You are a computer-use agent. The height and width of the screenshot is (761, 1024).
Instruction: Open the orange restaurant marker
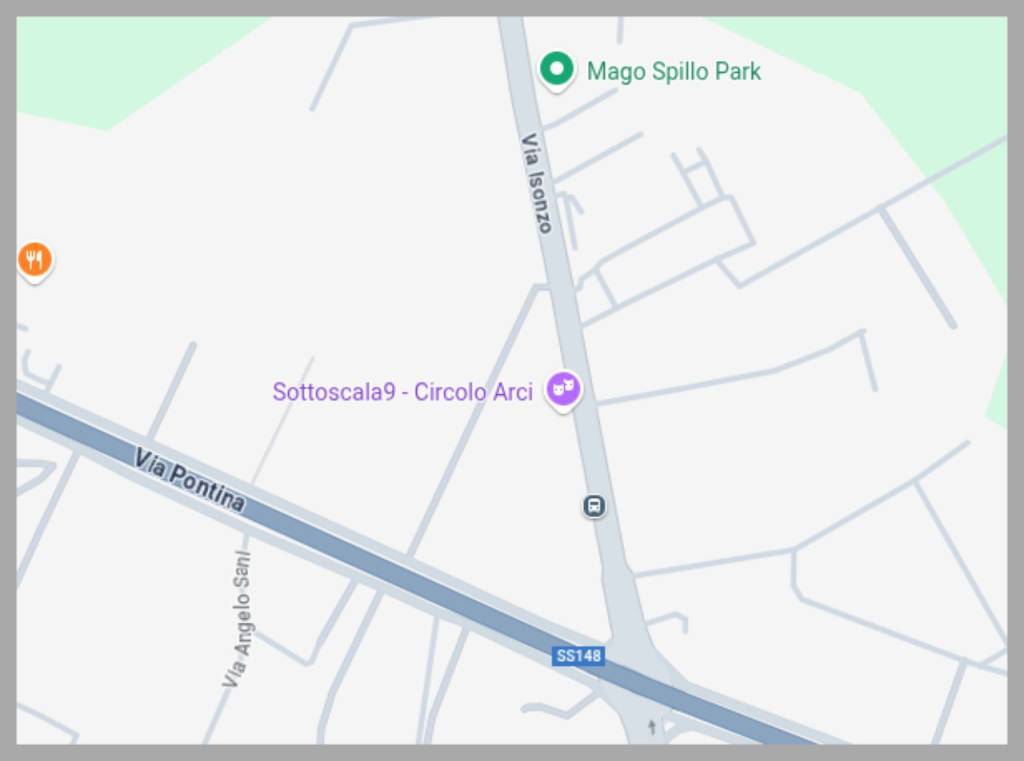pos(35,261)
